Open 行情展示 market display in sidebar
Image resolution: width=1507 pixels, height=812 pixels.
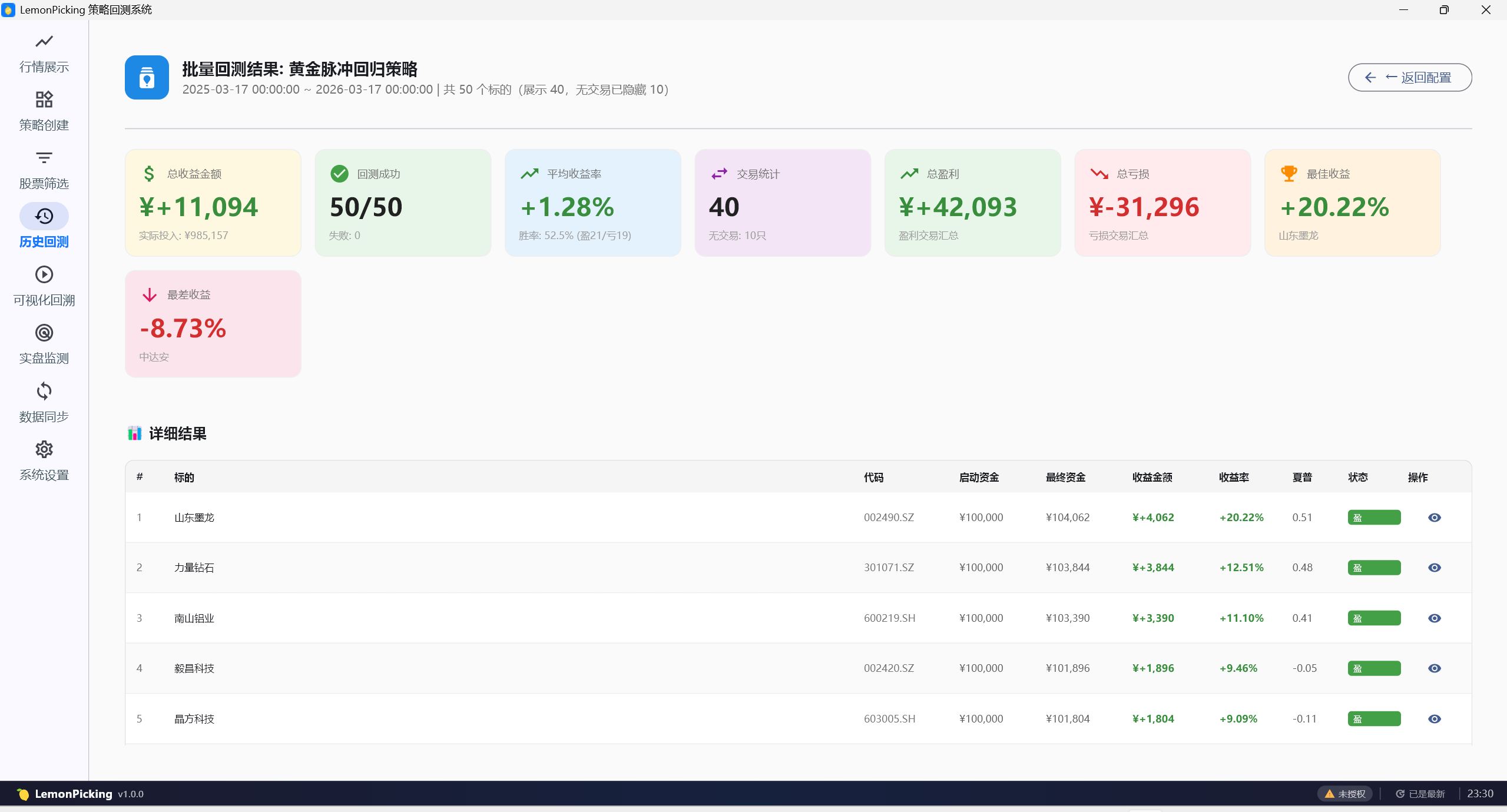tap(44, 53)
